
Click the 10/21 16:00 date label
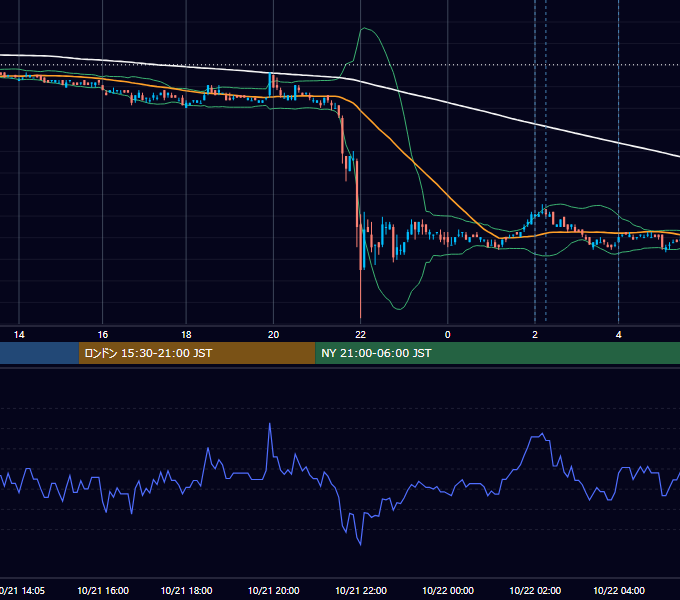(x=103, y=590)
